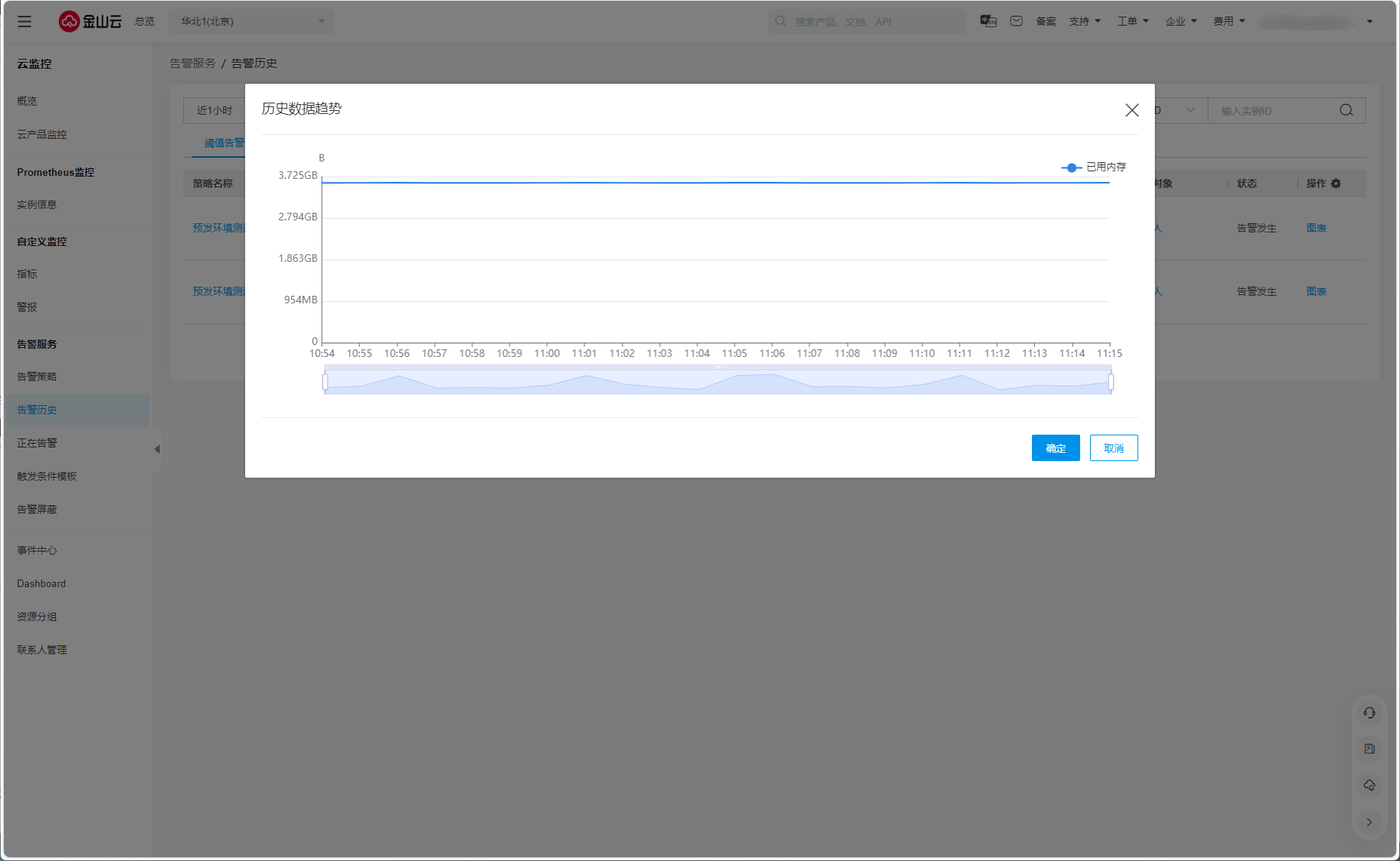The height and width of the screenshot is (861, 1400).
Task: Open 实例信息 under Prometheus监控
Action: 37,204
